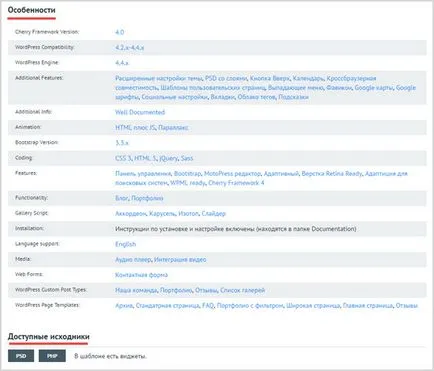
Task: Open the "Контактная форма" link
Action: [141, 275]
